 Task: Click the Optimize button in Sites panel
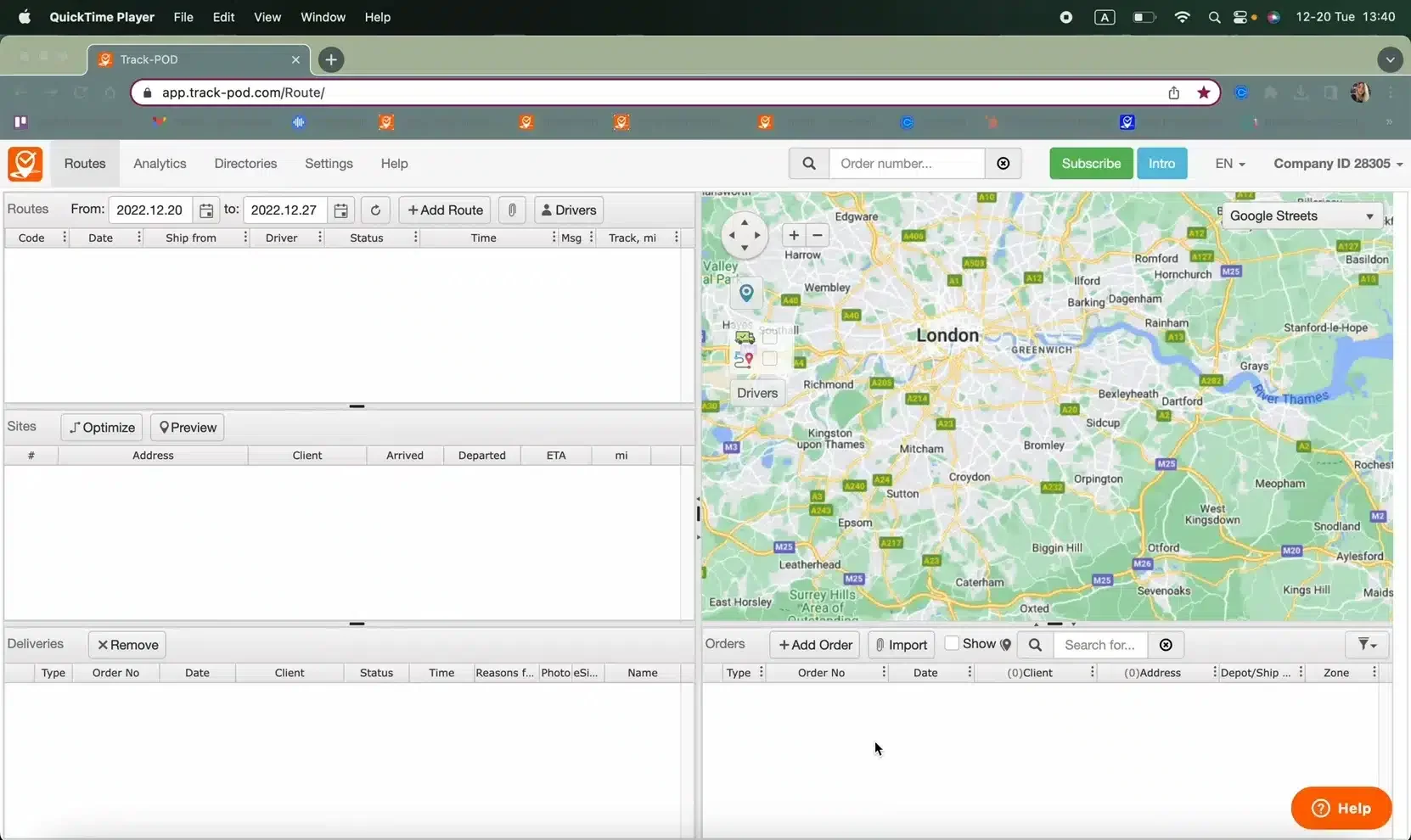click(102, 427)
